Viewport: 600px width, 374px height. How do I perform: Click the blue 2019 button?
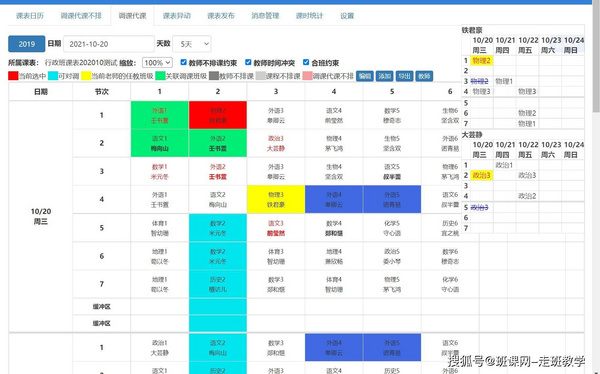click(27, 44)
